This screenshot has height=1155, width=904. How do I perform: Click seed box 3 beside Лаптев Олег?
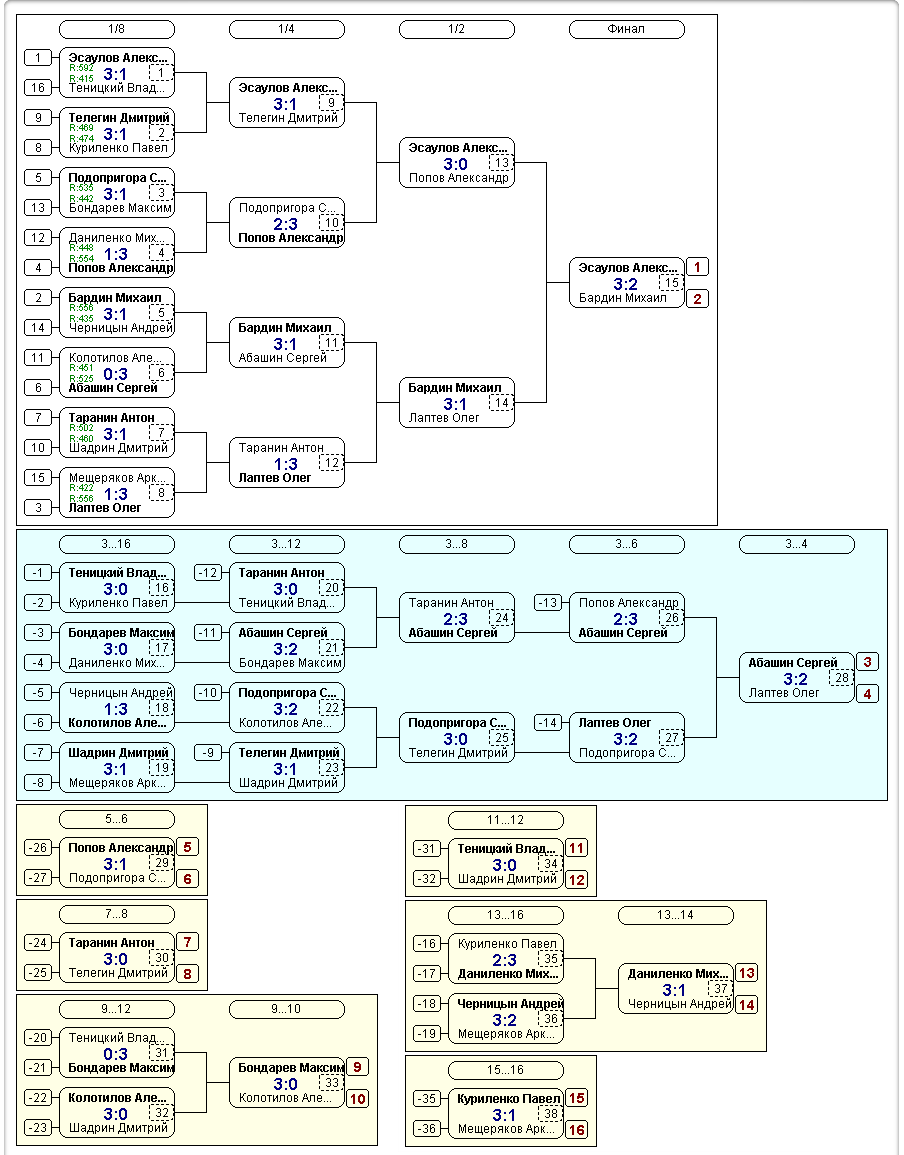coord(38,508)
